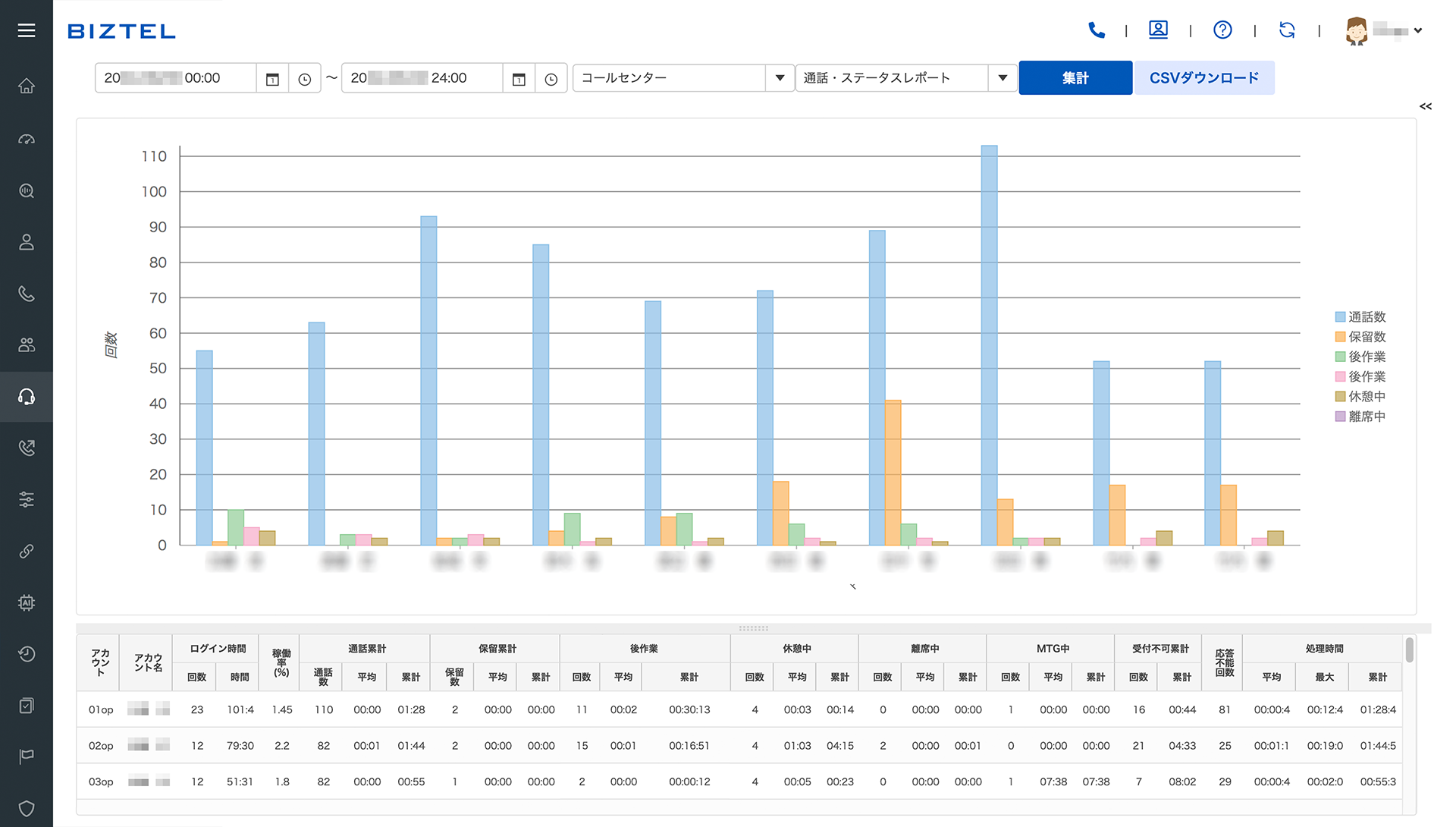Click the 休憩中 table column header
This screenshot has width=1456, height=827.
tap(796, 649)
